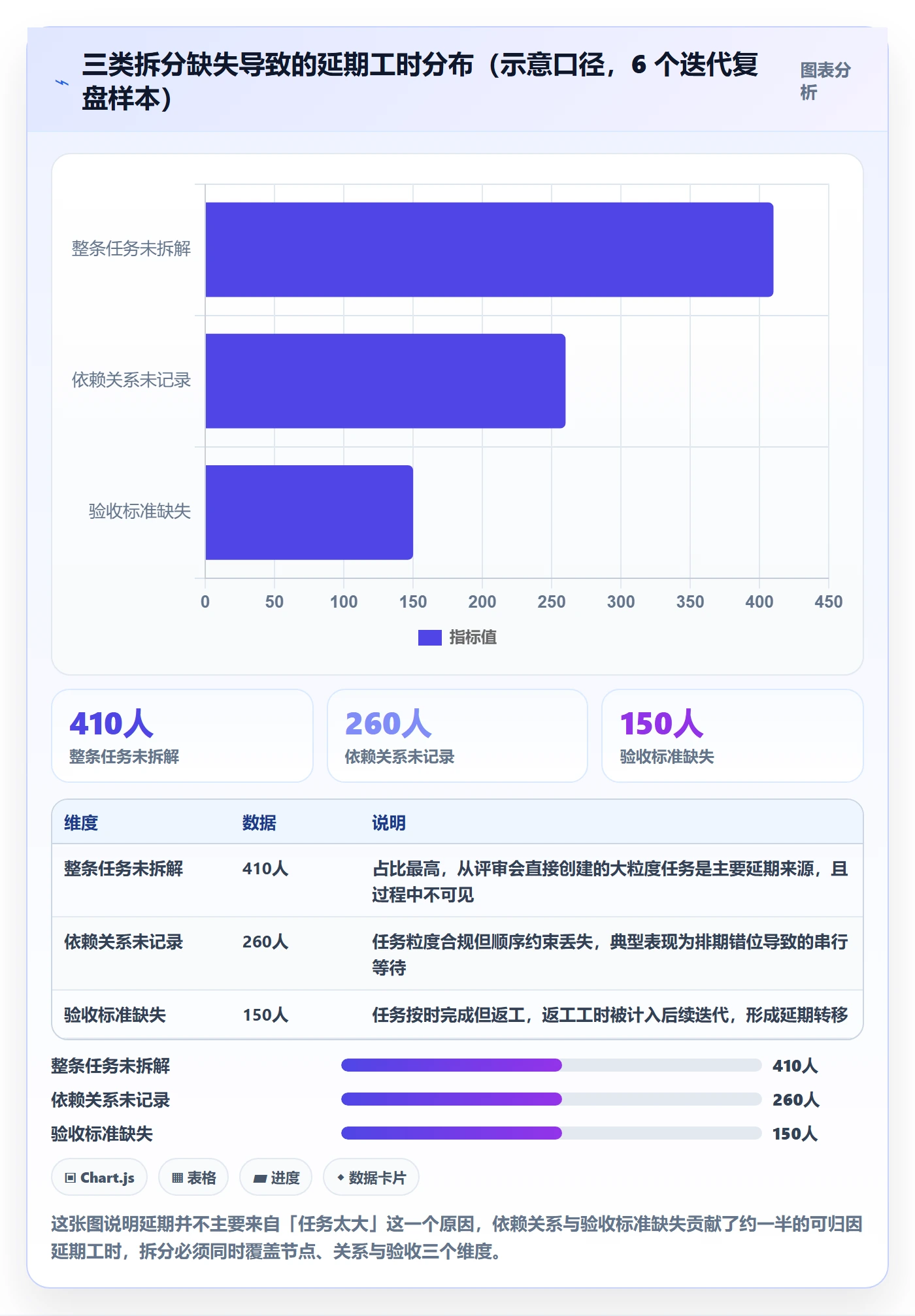
Task: Click the 指标值 legend label
Action: (x=473, y=637)
